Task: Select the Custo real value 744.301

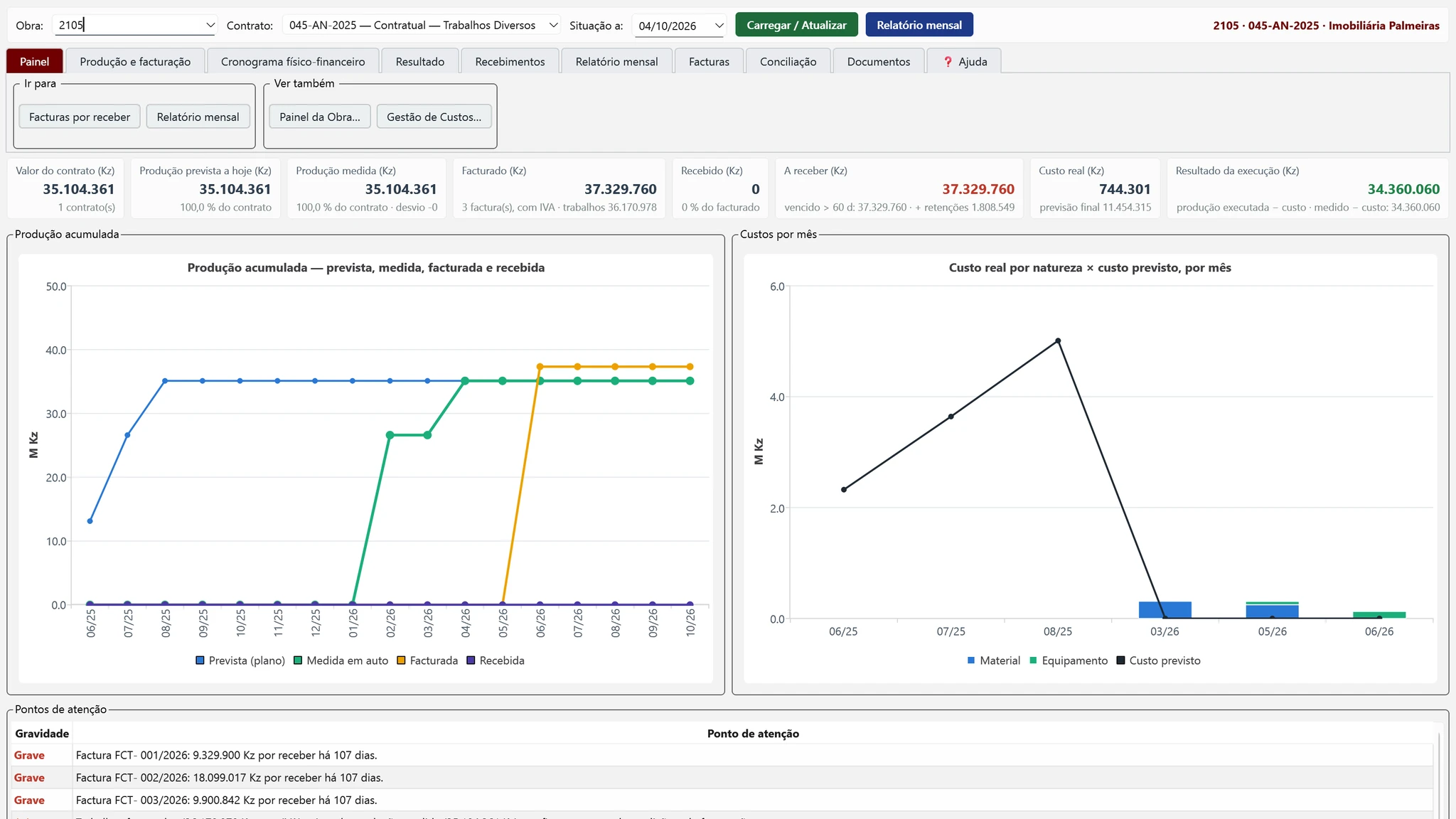Action: point(1125,189)
